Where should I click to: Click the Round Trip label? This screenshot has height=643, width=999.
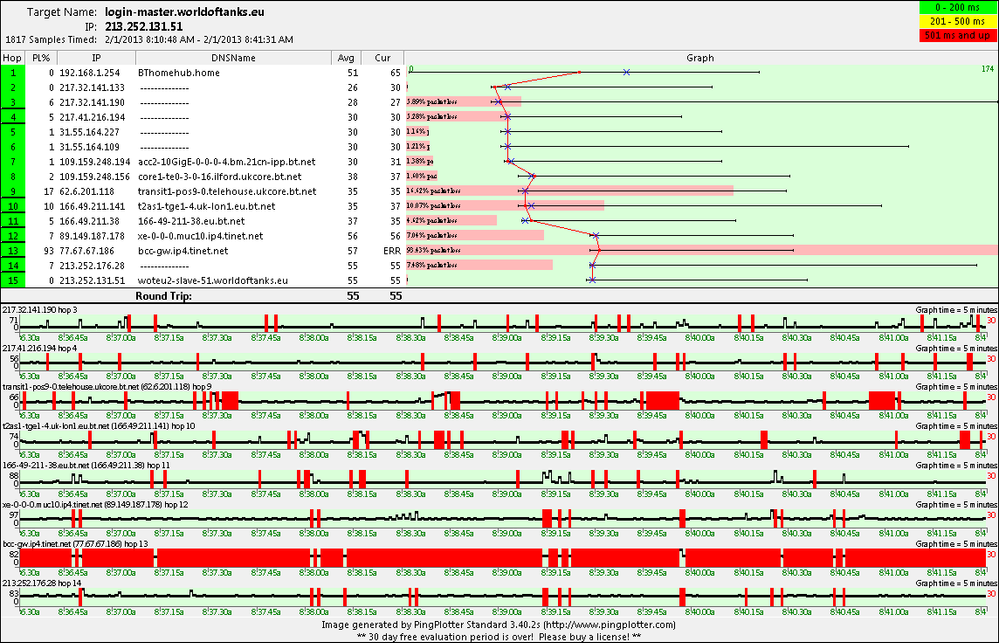coord(164,296)
